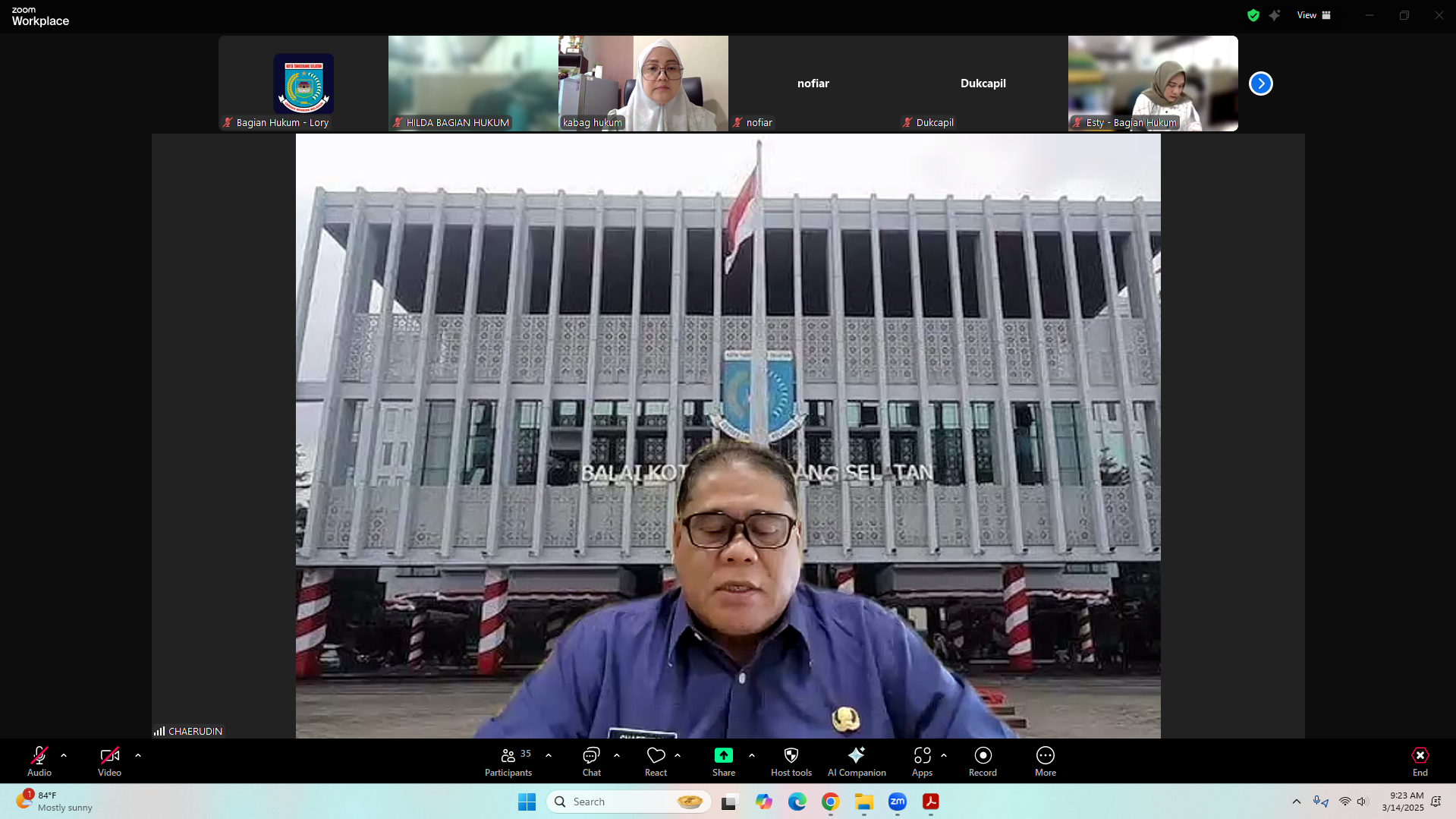Select HILDA BAGIAN HUKUM video thumbnail
1456x819 pixels.
pyautogui.click(x=473, y=83)
